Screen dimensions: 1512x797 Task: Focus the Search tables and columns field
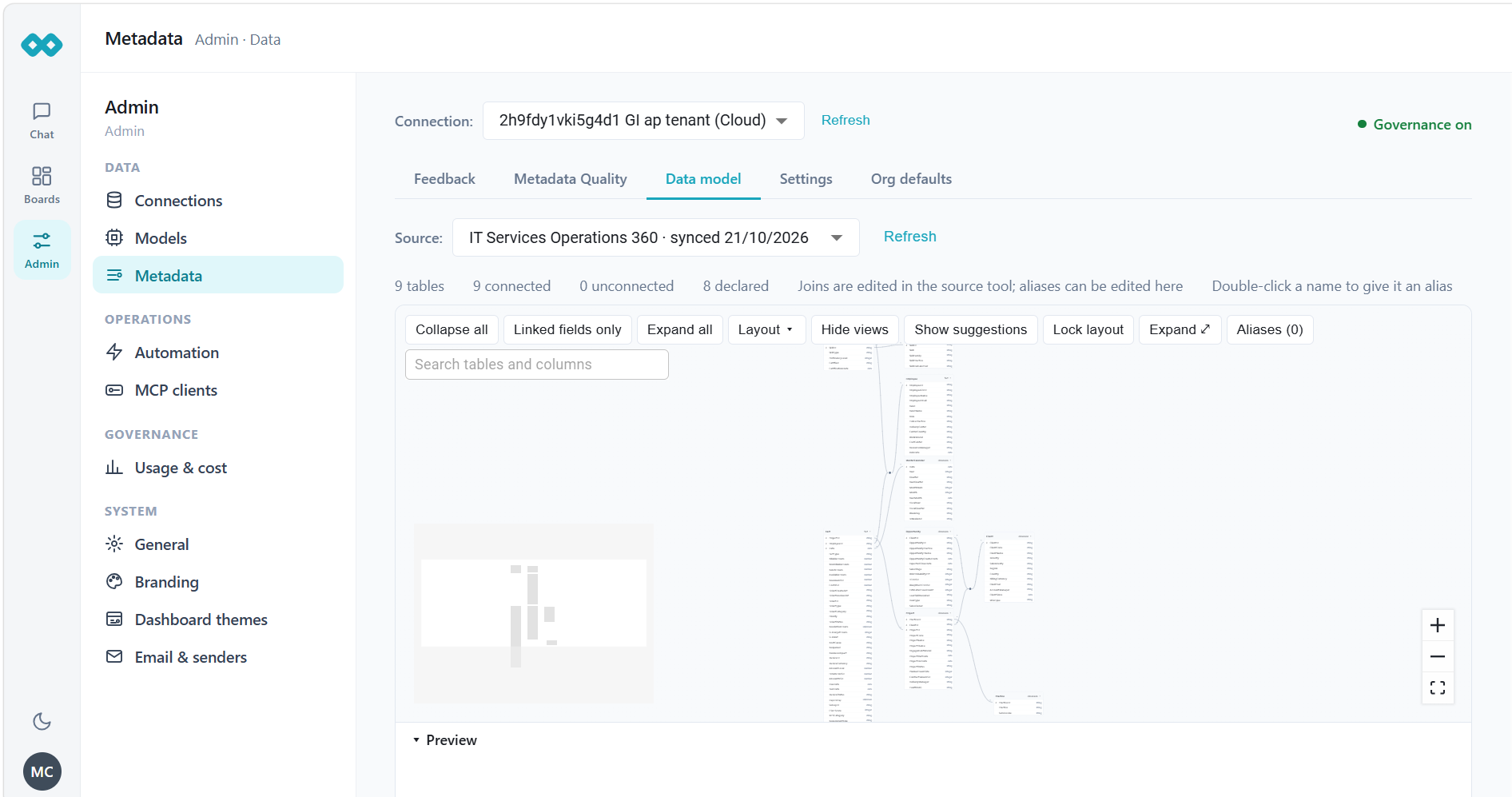537,365
